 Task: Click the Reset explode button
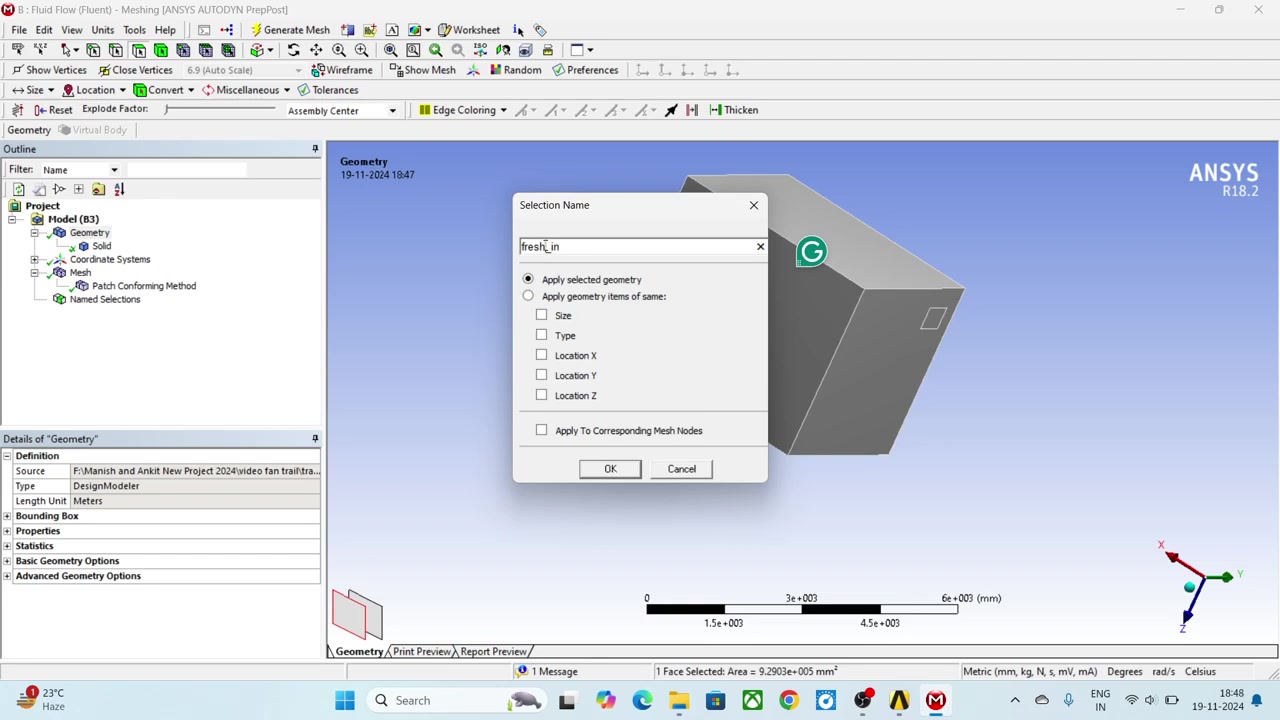point(53,110)
